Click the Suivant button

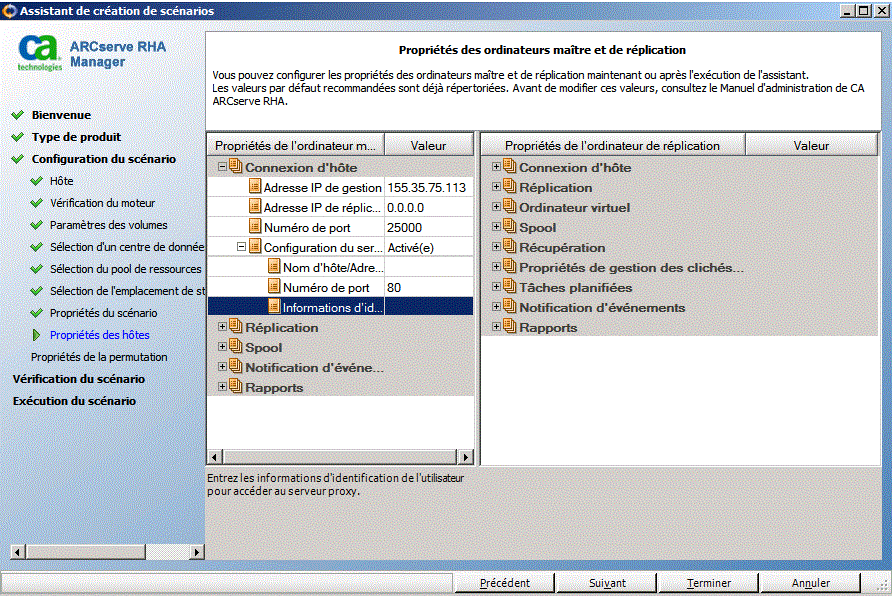click(x=607, y=583)
